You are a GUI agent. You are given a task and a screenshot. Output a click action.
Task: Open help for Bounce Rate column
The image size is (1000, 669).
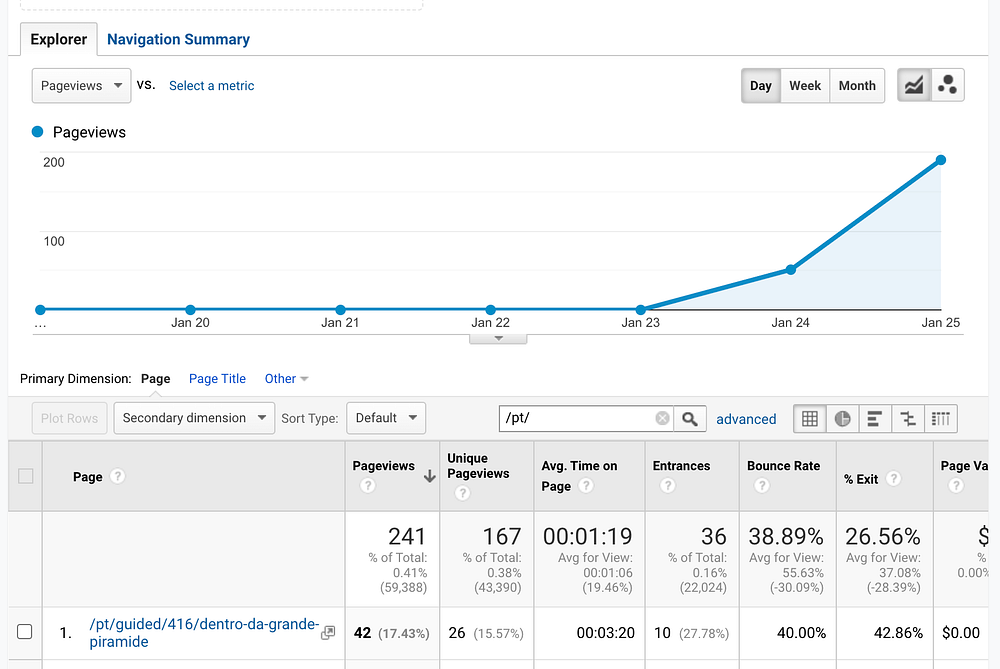click(761, 486)
